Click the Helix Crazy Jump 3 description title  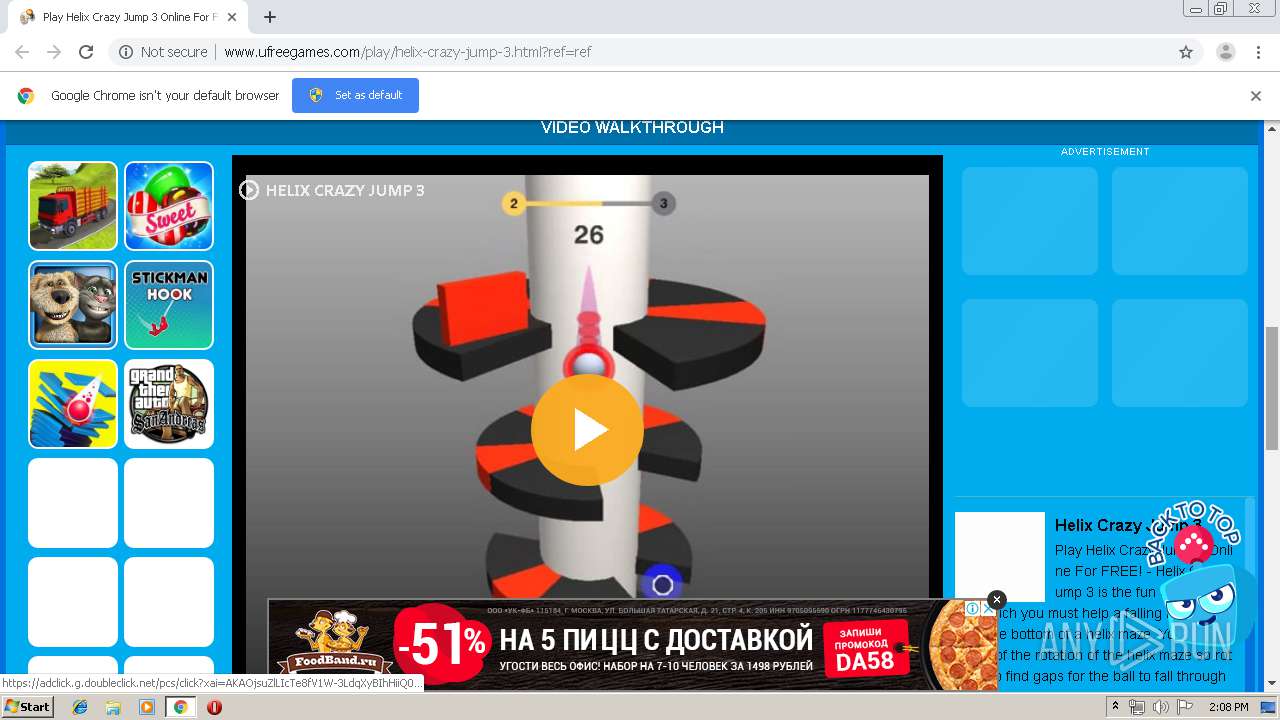pos(1128,525)
